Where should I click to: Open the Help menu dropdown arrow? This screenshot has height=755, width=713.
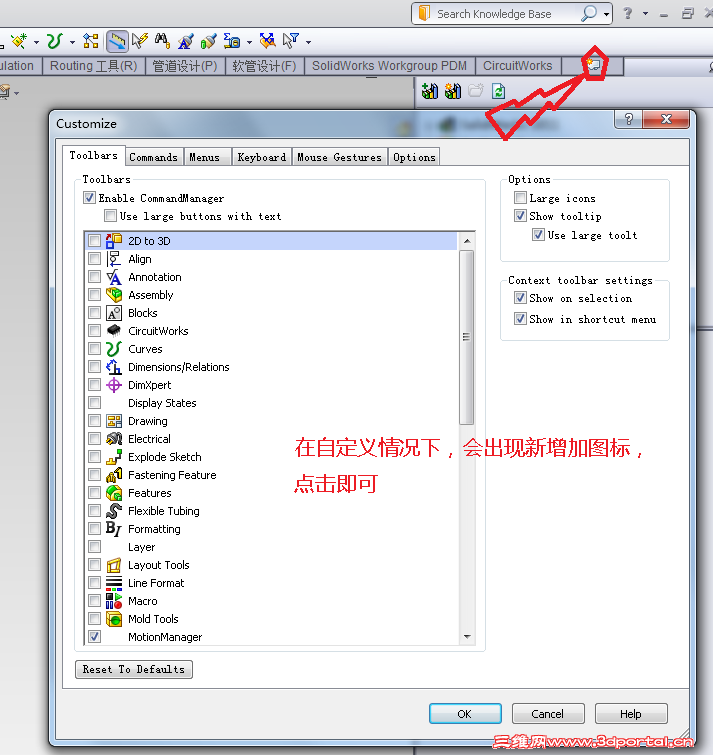coord(645,13)
